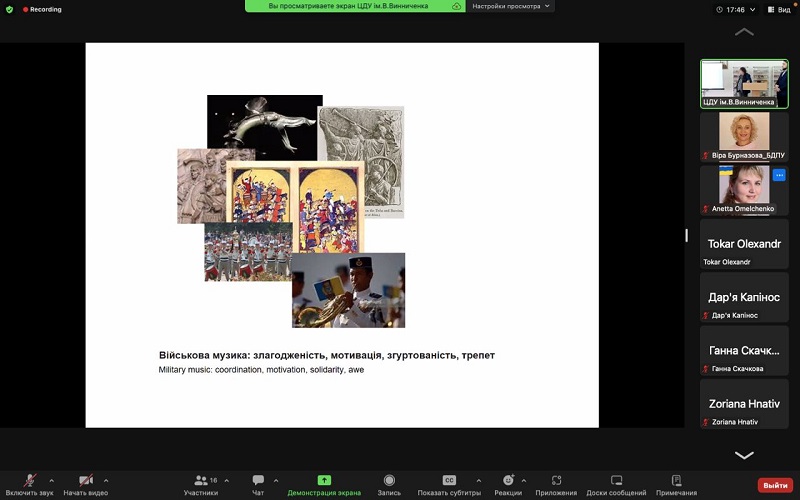Select Zoriana Hnativ participant tile
The height and width of the screenshot is (500, 800).
pos(744,404)
